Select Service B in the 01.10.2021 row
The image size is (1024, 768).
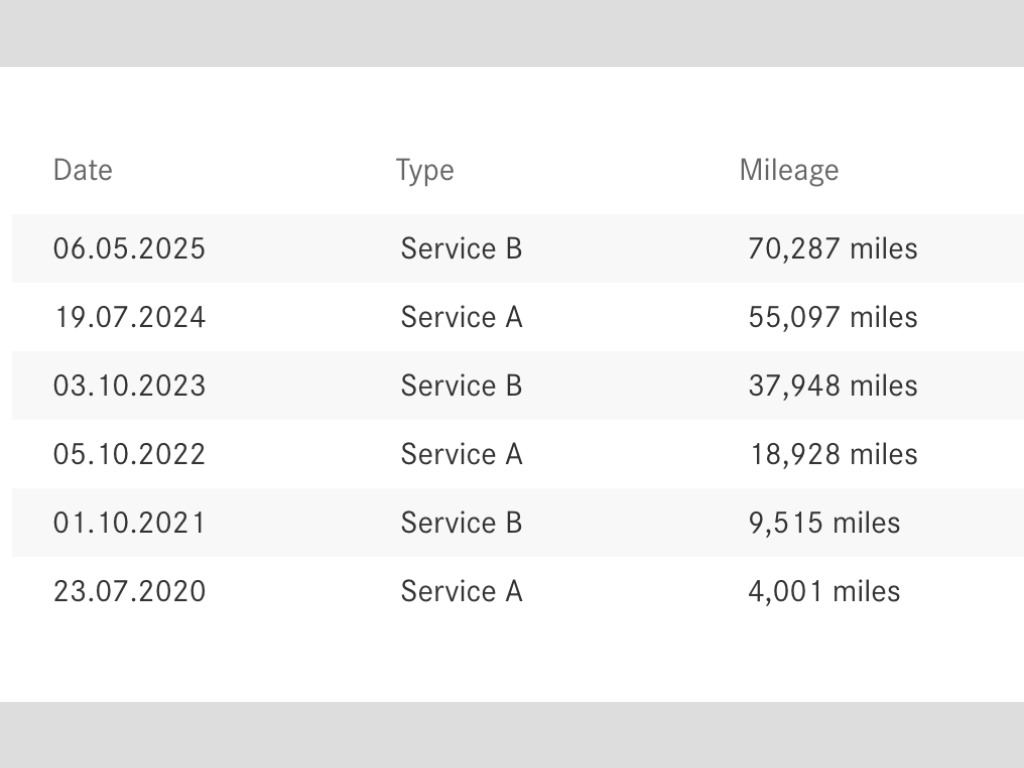click(x=461, y=522)
